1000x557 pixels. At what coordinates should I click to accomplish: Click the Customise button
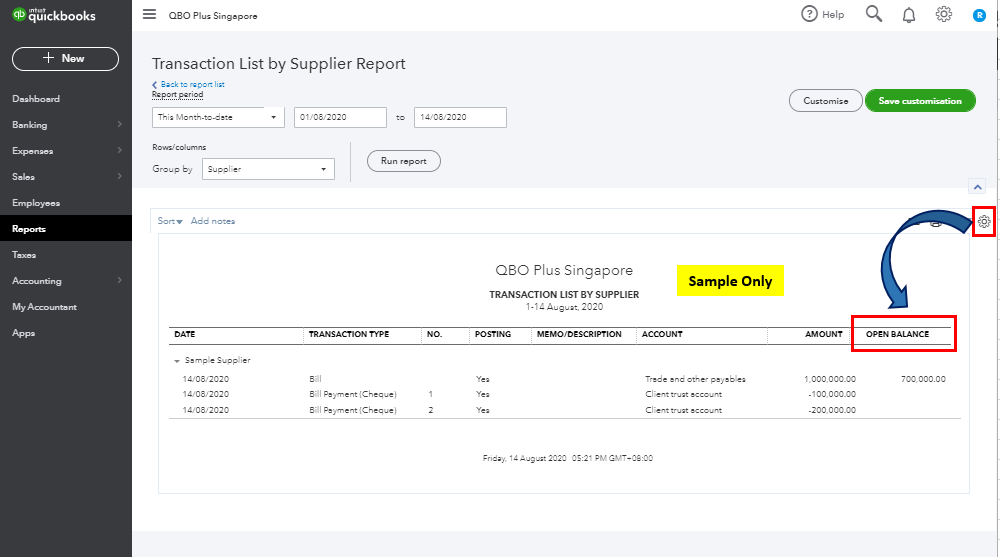(x=826, y=101)
